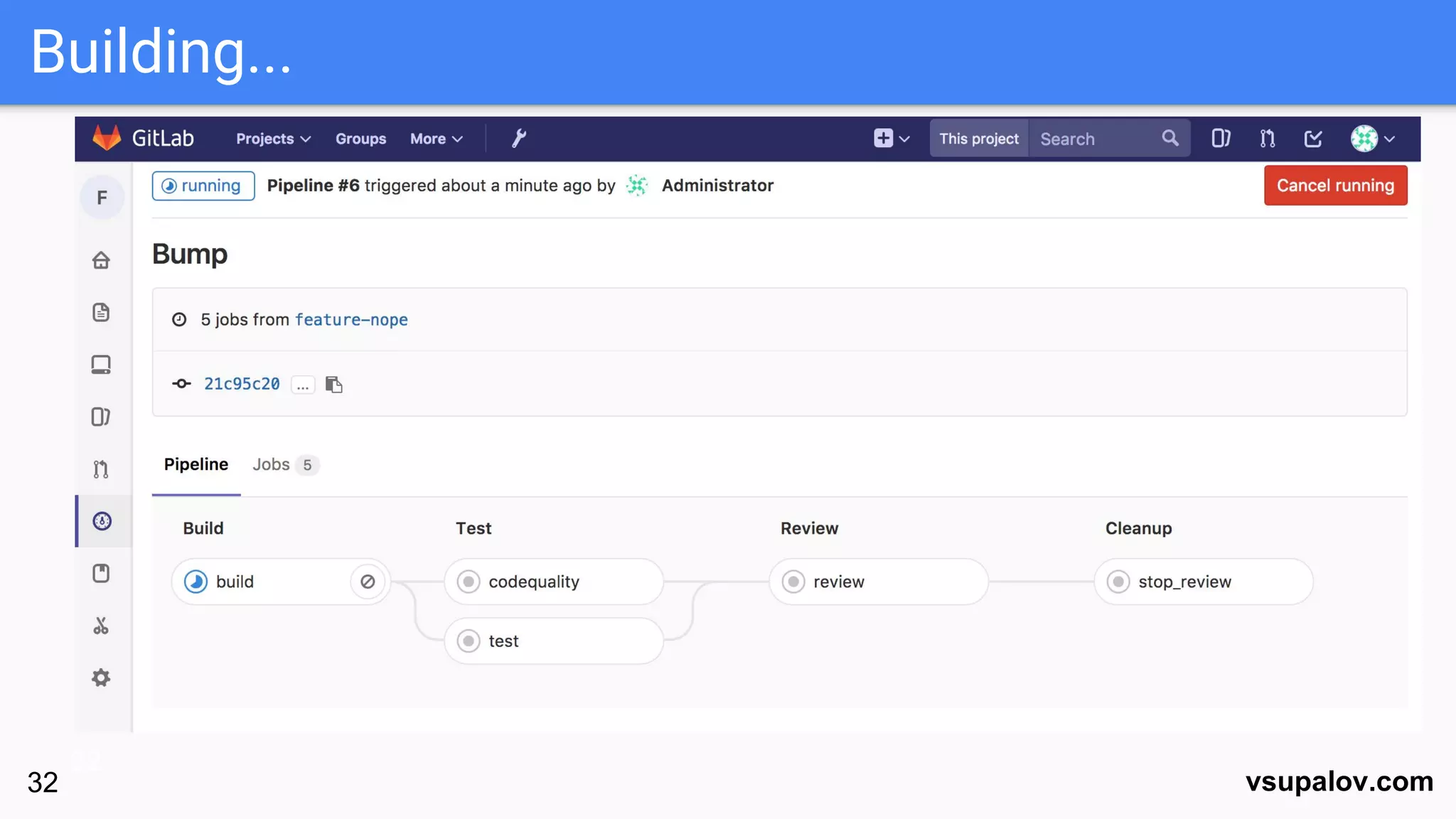Open the Groups menu item
The image size is (1456, 819).
360,139
